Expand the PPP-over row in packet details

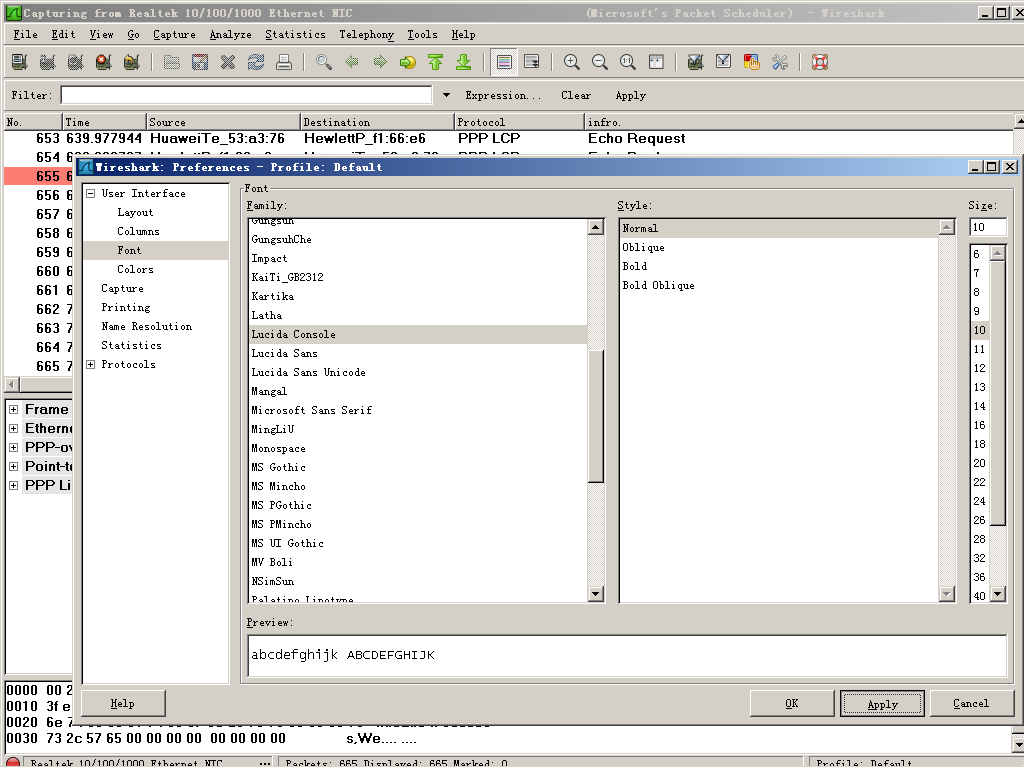(13, 447)
